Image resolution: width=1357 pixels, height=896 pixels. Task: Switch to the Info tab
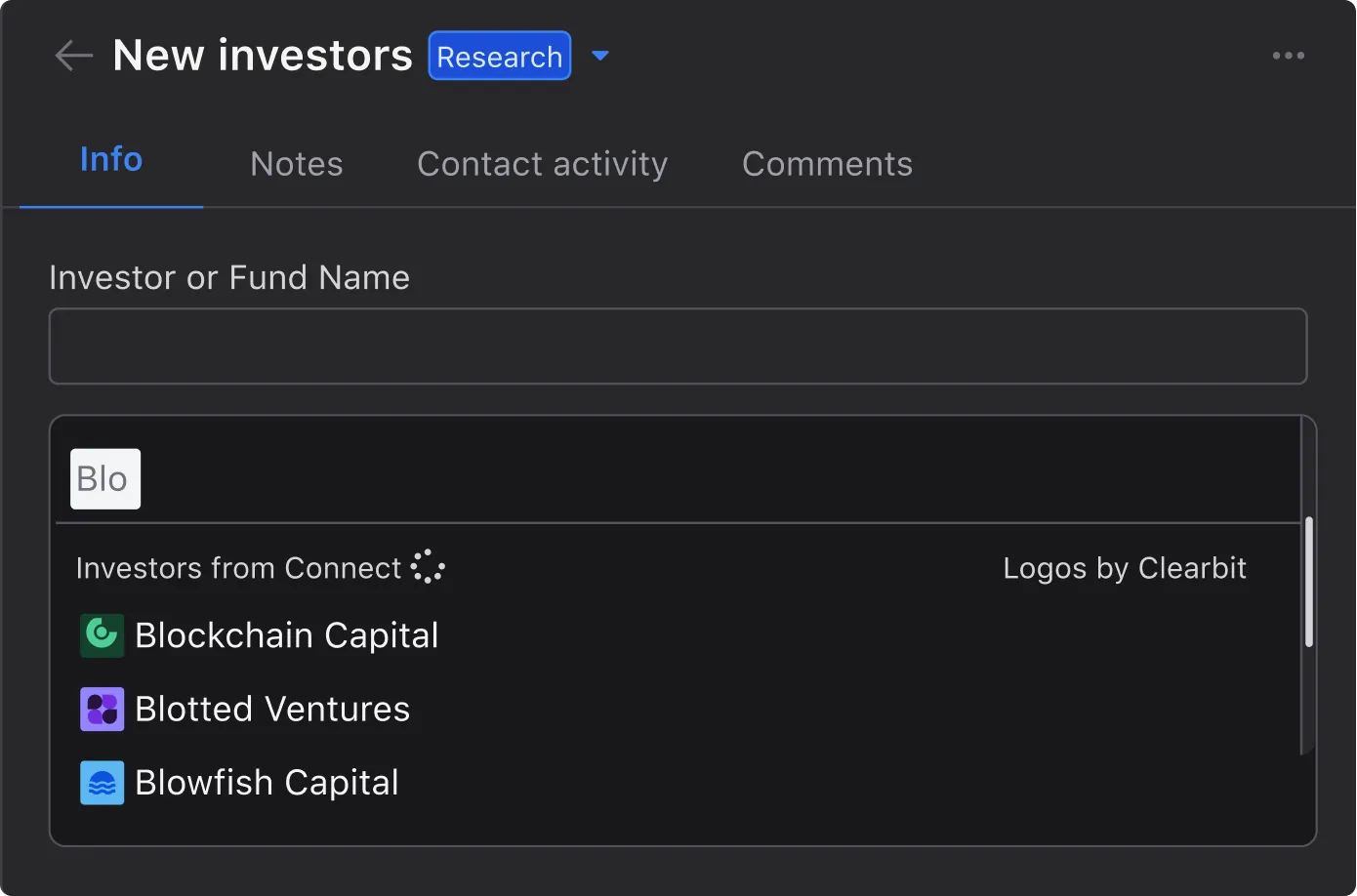(x=111, y=160)
